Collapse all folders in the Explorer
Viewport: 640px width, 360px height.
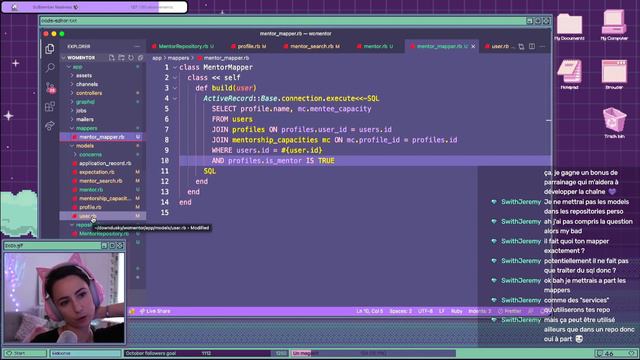[x=140, y=58]
